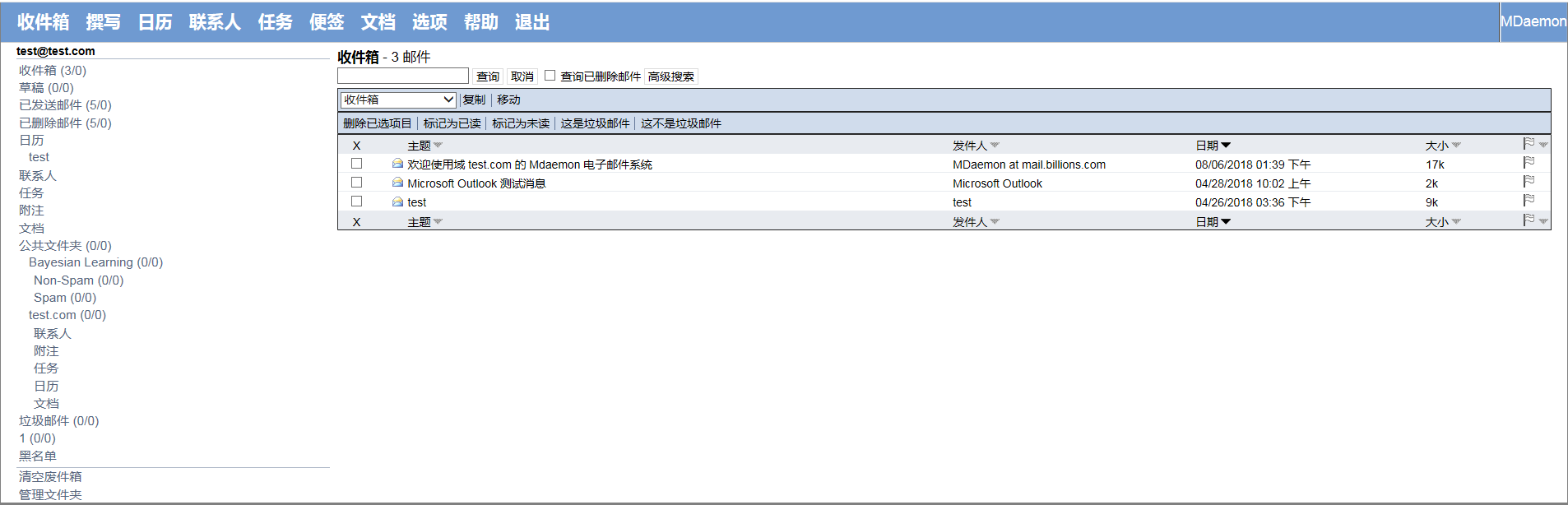Open 已发送邮件 folder in sidebar
The image size is (1568, 505).
pyautogui.click(x=65, y=105)
